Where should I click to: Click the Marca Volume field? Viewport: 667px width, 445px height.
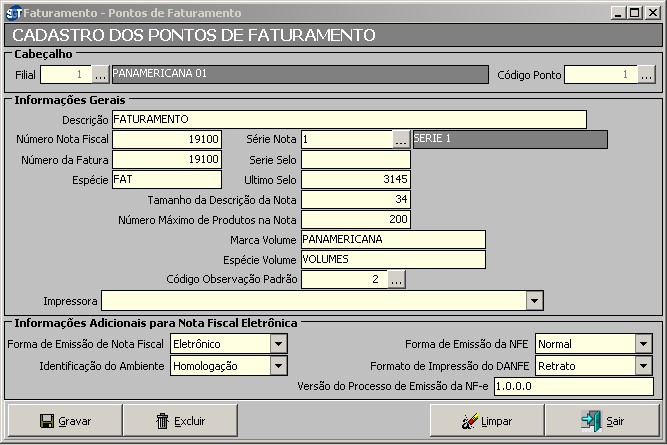(392, 239)
